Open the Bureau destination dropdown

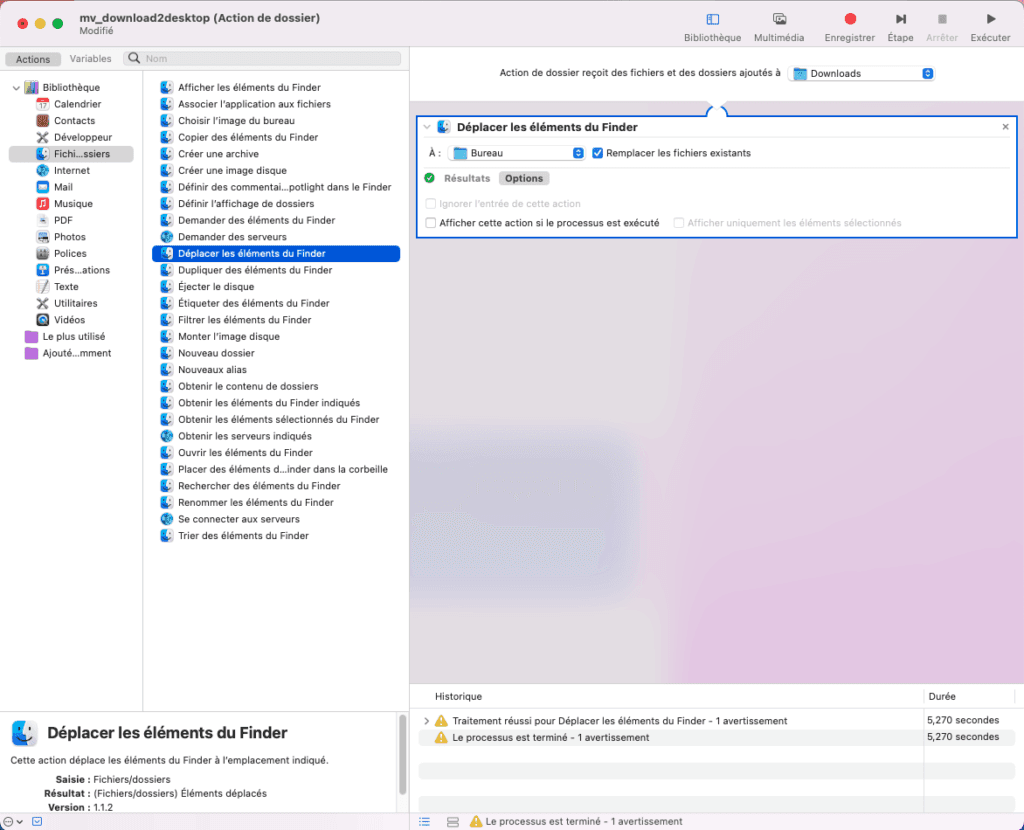click(x=516, y=153)
